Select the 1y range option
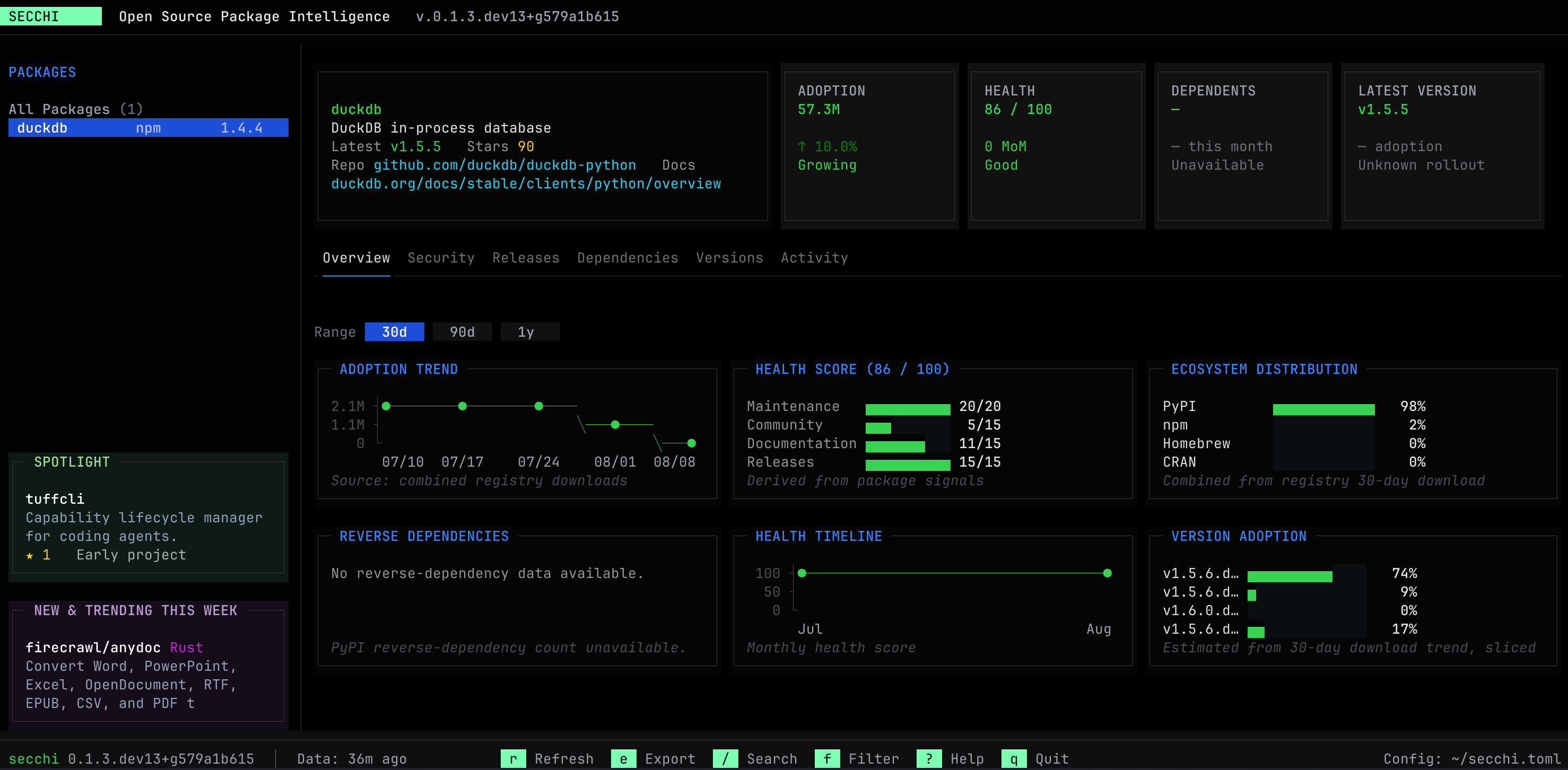The width and height of the screenshot is (1568, 770). 529,332
